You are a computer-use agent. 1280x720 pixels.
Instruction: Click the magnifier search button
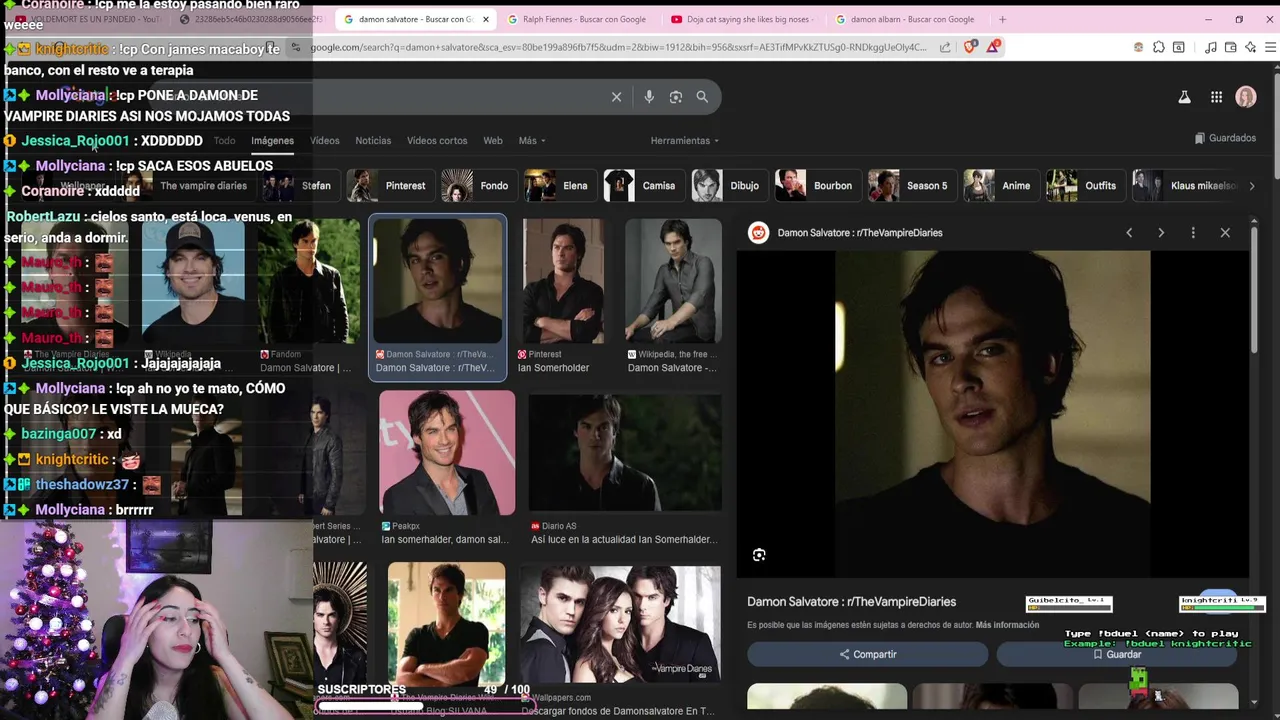702,97
